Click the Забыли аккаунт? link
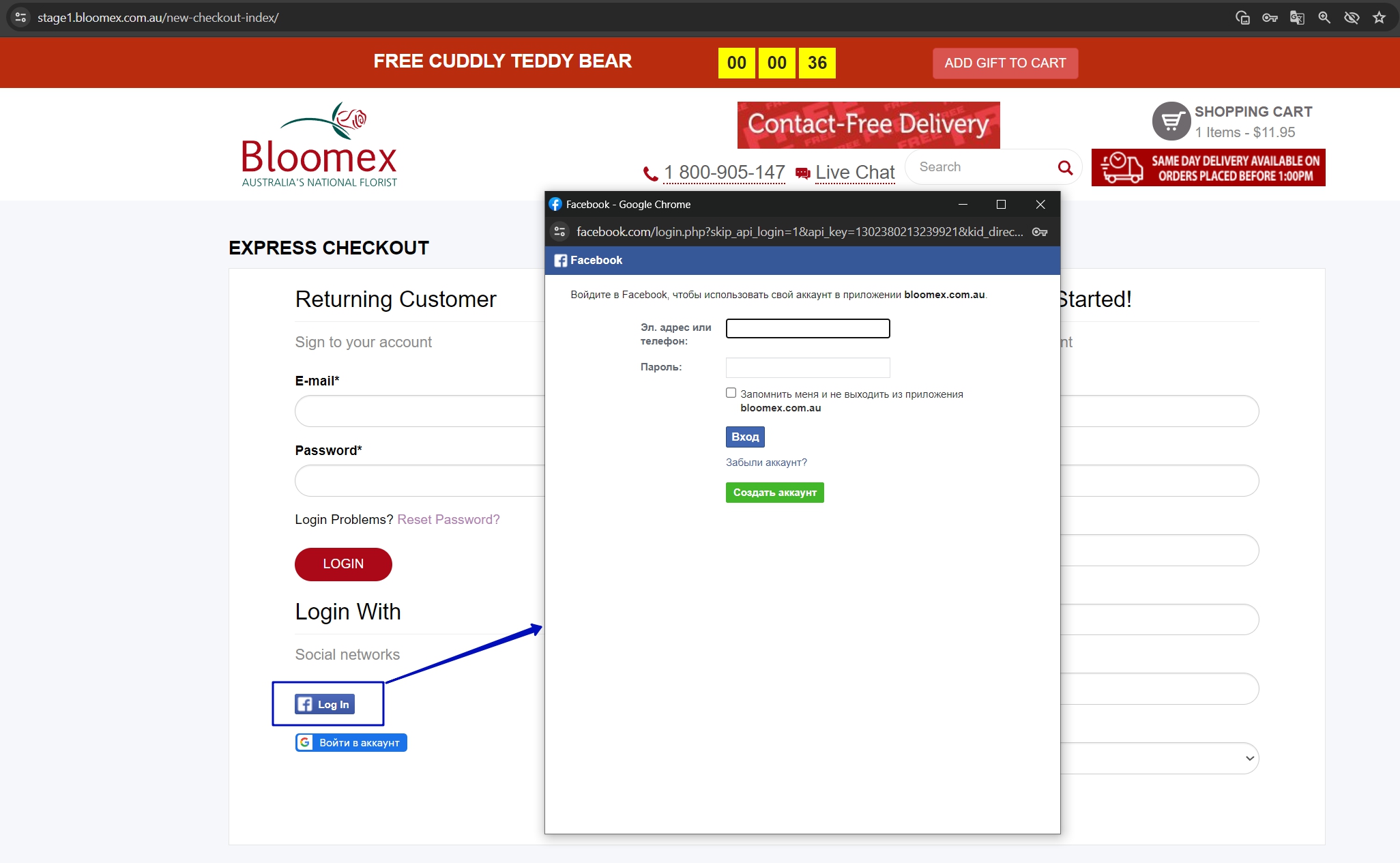1400x863 pixels. (x=766, y=463)
